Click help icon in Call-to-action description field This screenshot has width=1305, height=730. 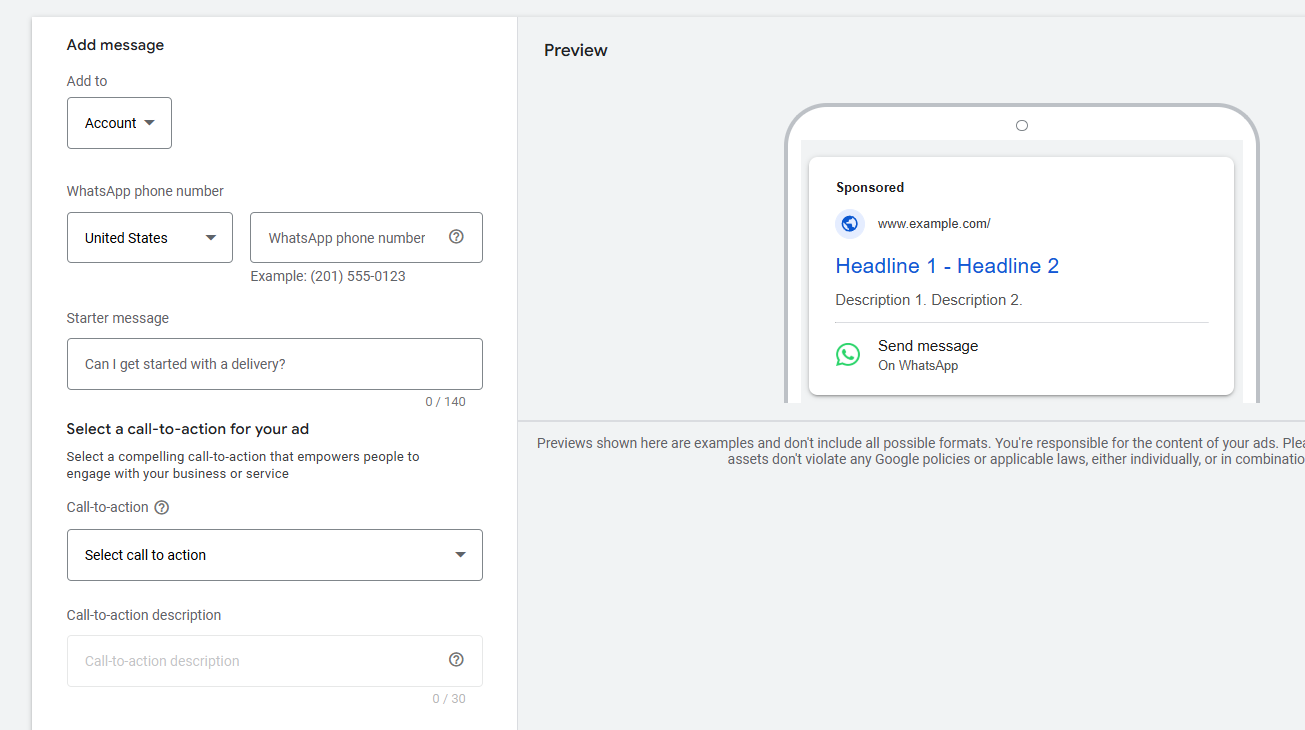pyautogui.click(x=456, y=660)
